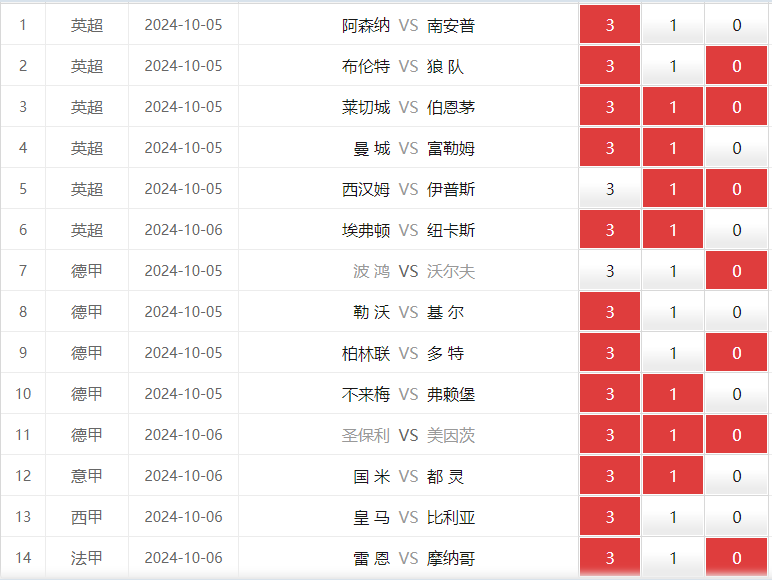Select the match text 勒沃 VS 基尔
Screen dimensions: 772x580
(x=409, y=312)
